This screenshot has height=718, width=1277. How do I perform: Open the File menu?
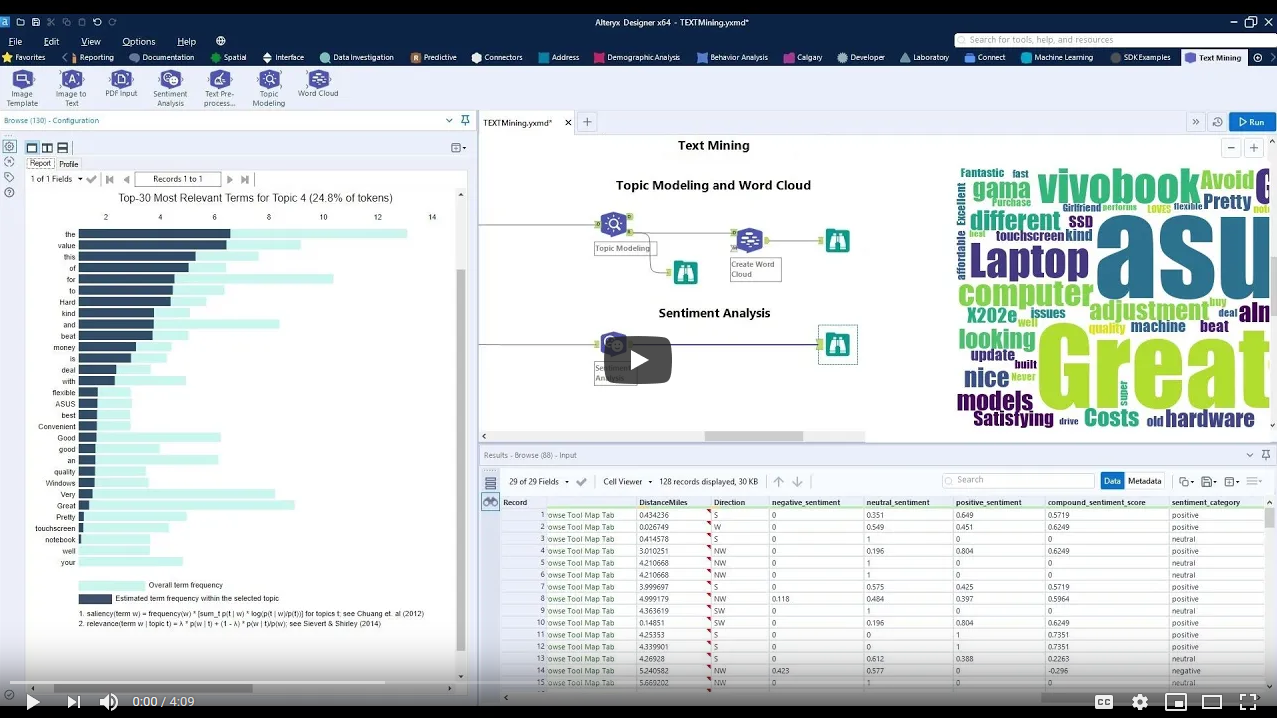click(15, 41)
